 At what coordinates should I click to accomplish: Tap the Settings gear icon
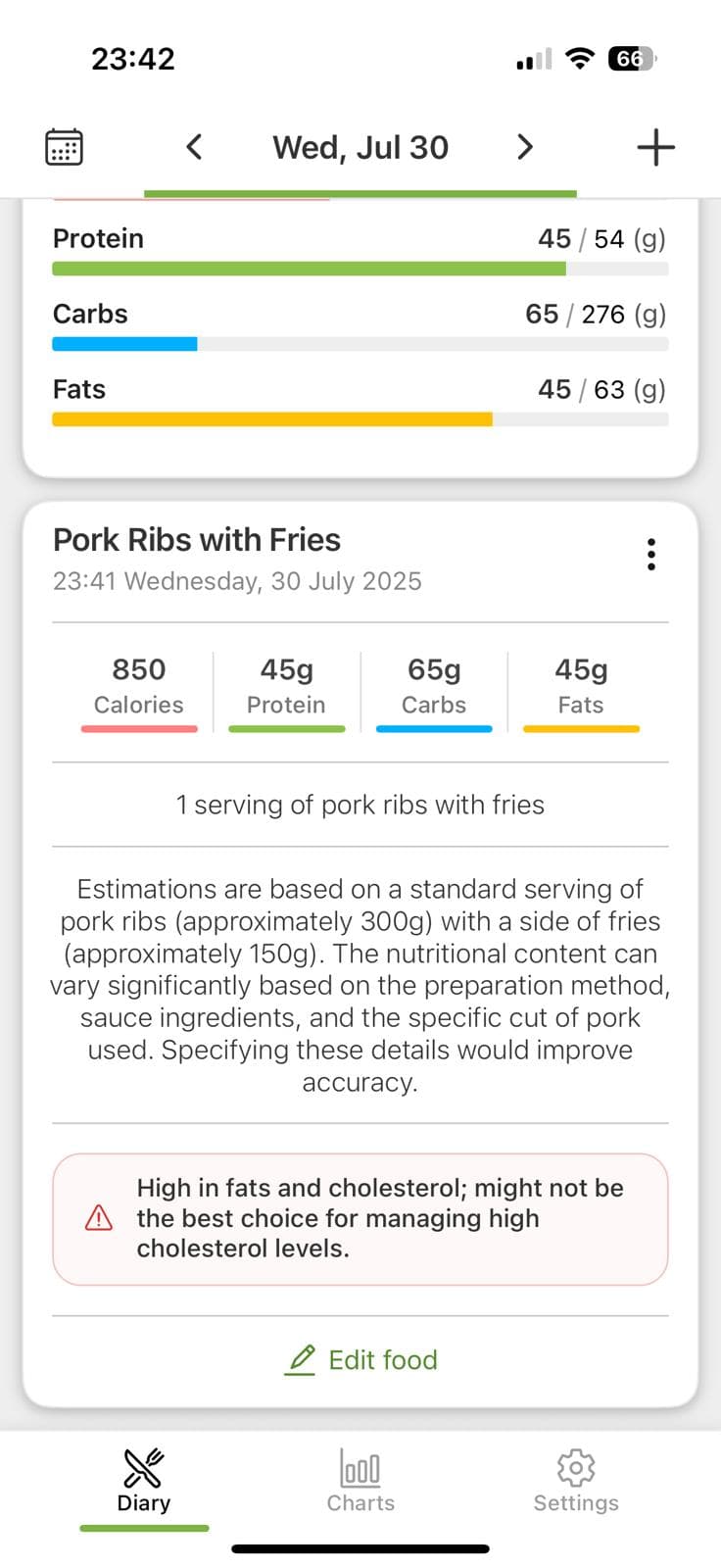click(576, 1468)
